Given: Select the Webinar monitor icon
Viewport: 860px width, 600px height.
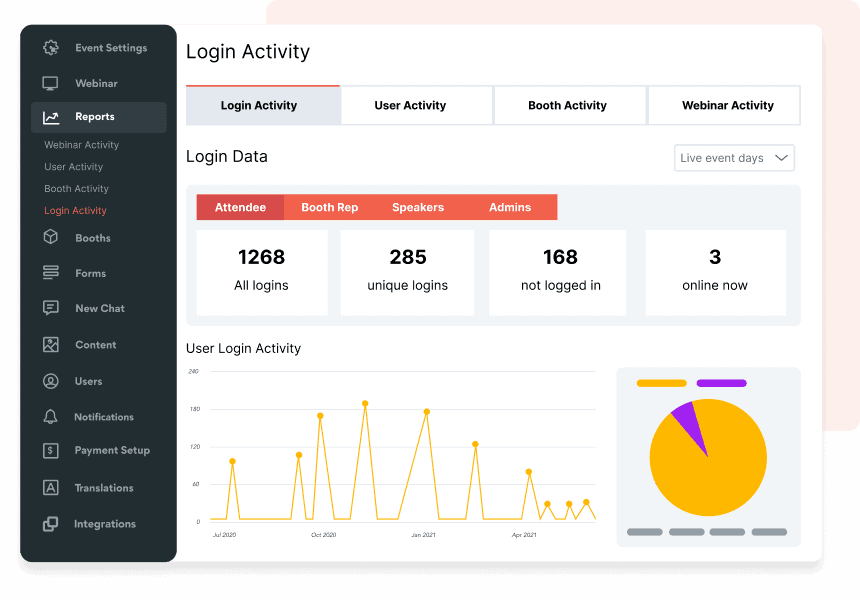Looking at the screenshot, I should 51,84.
